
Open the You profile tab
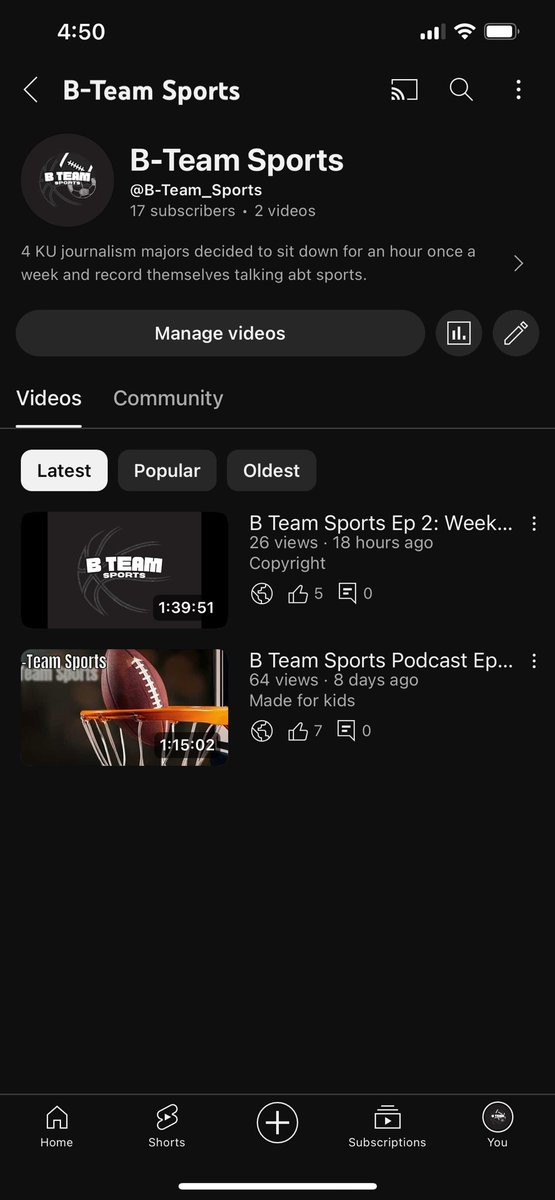pos(497,1125)
